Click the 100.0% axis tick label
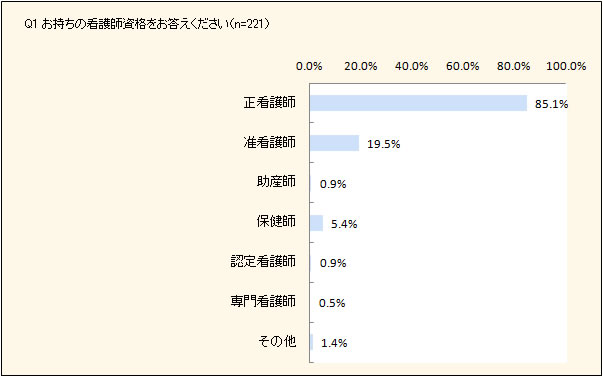This screenshot has height=377, width=603. [x=566, y=66]
